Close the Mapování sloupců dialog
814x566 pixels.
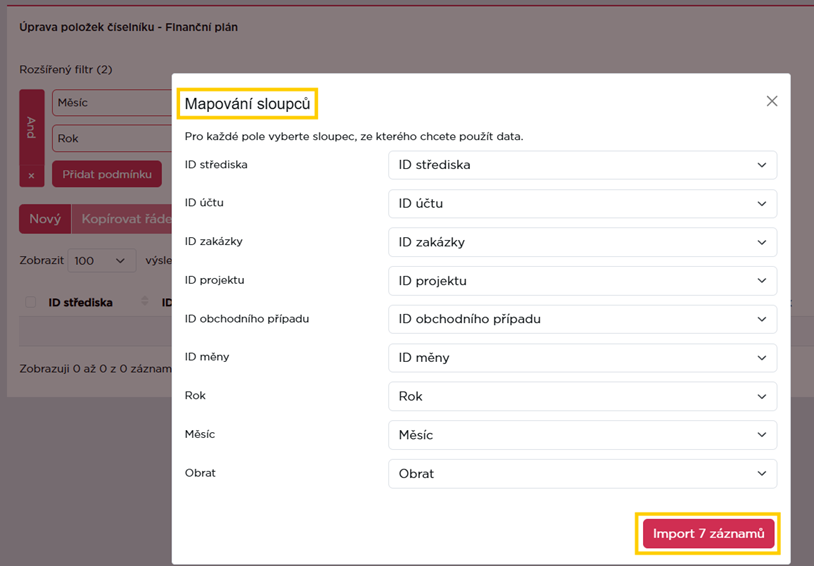772,101
